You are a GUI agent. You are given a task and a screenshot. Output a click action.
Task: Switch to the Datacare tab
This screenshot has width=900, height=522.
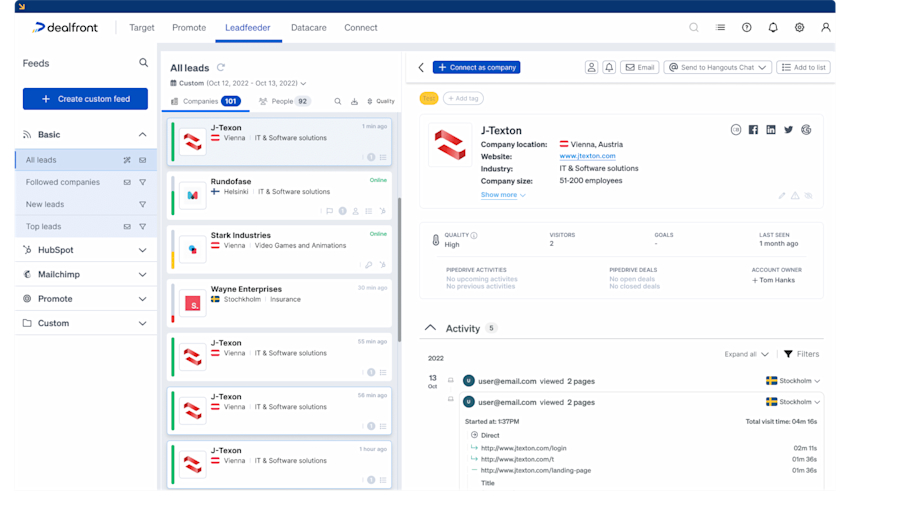click(x=309, y=28)
